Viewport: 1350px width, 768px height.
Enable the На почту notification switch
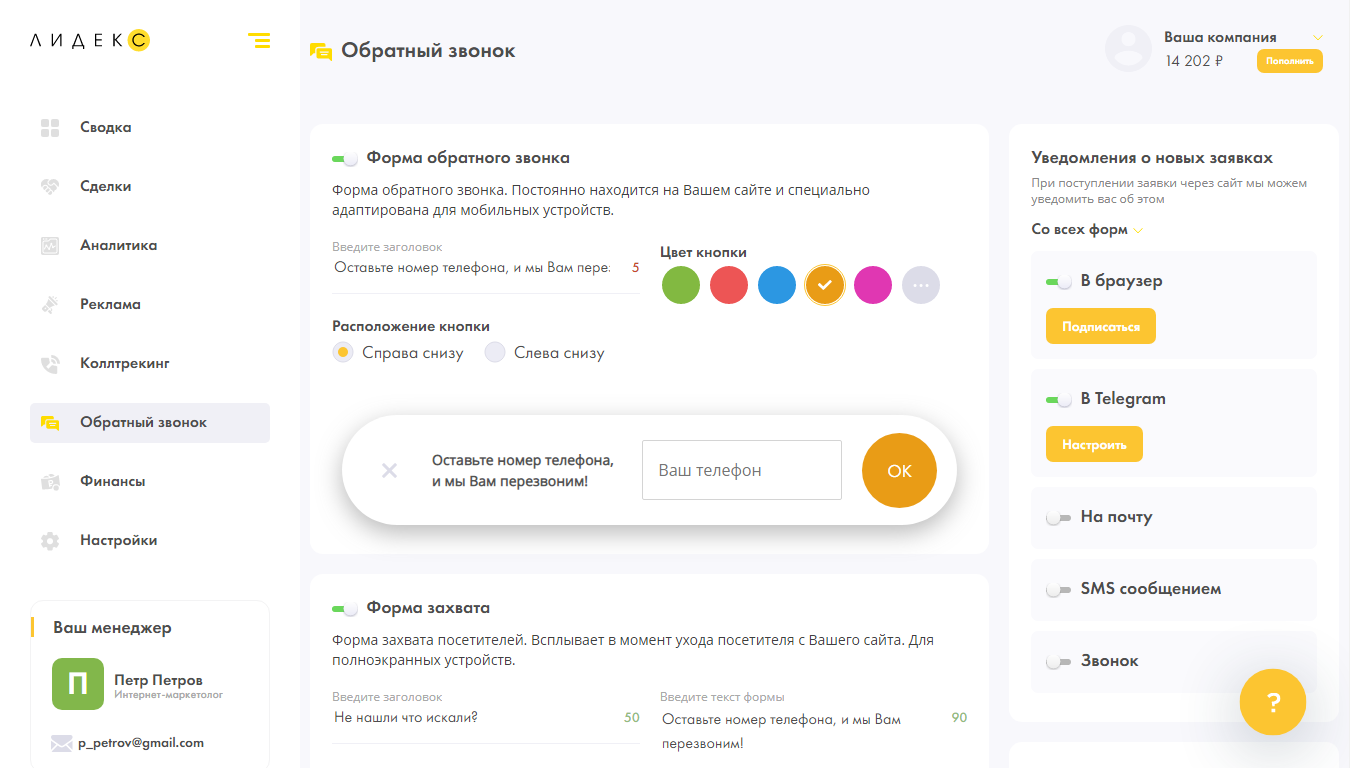(1058, 518)
